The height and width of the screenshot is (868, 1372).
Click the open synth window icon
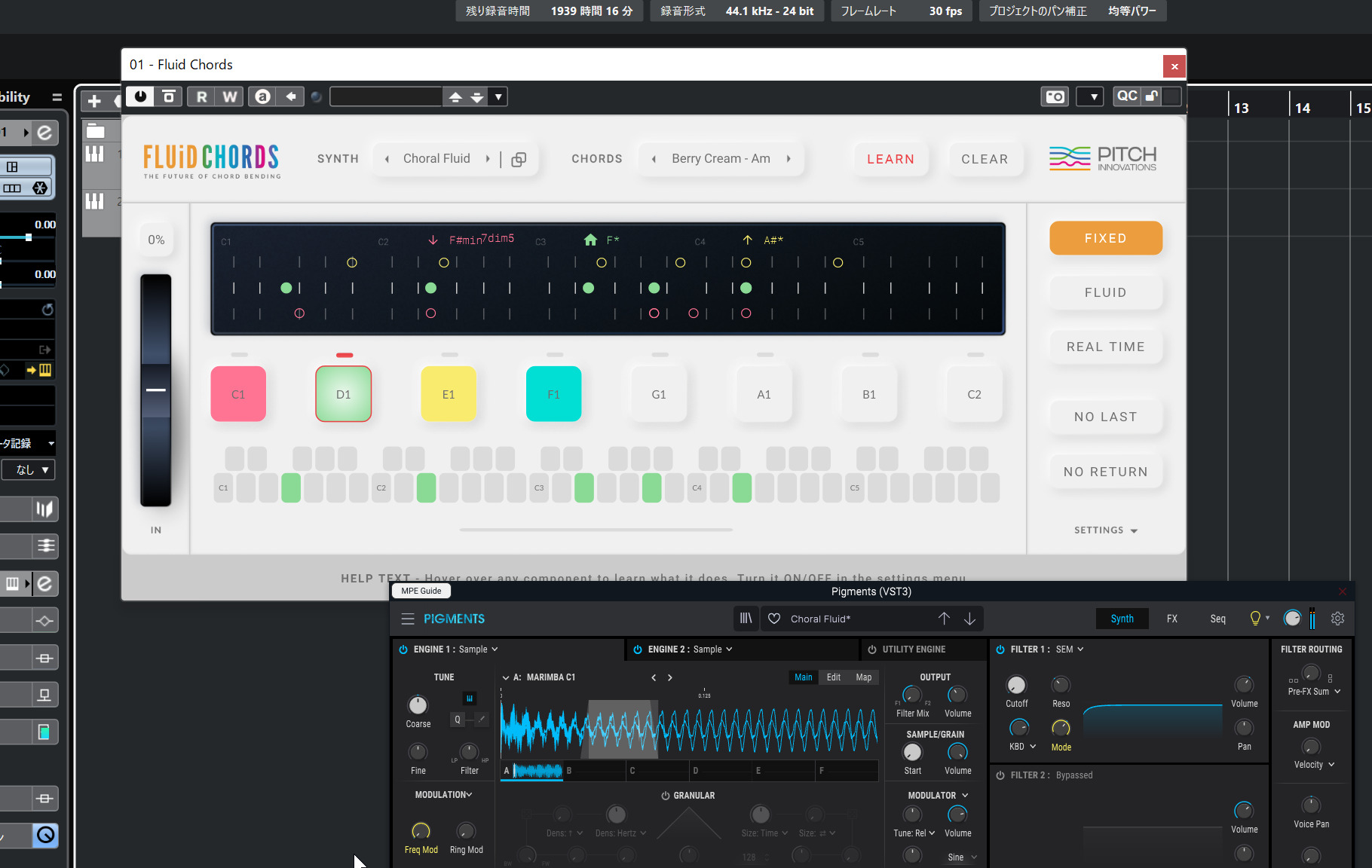pos(519,159)
